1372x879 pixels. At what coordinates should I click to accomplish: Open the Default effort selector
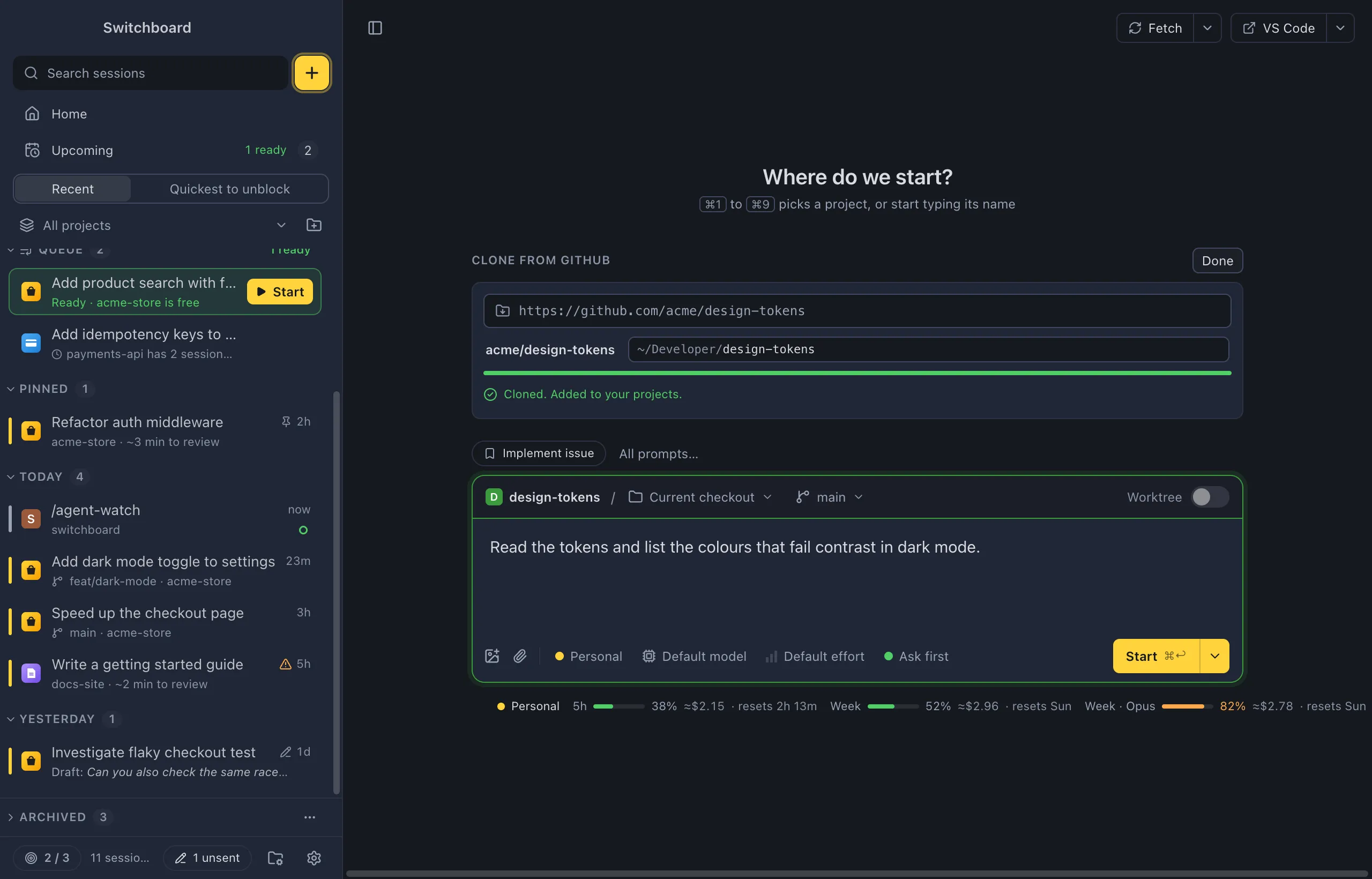815,657
